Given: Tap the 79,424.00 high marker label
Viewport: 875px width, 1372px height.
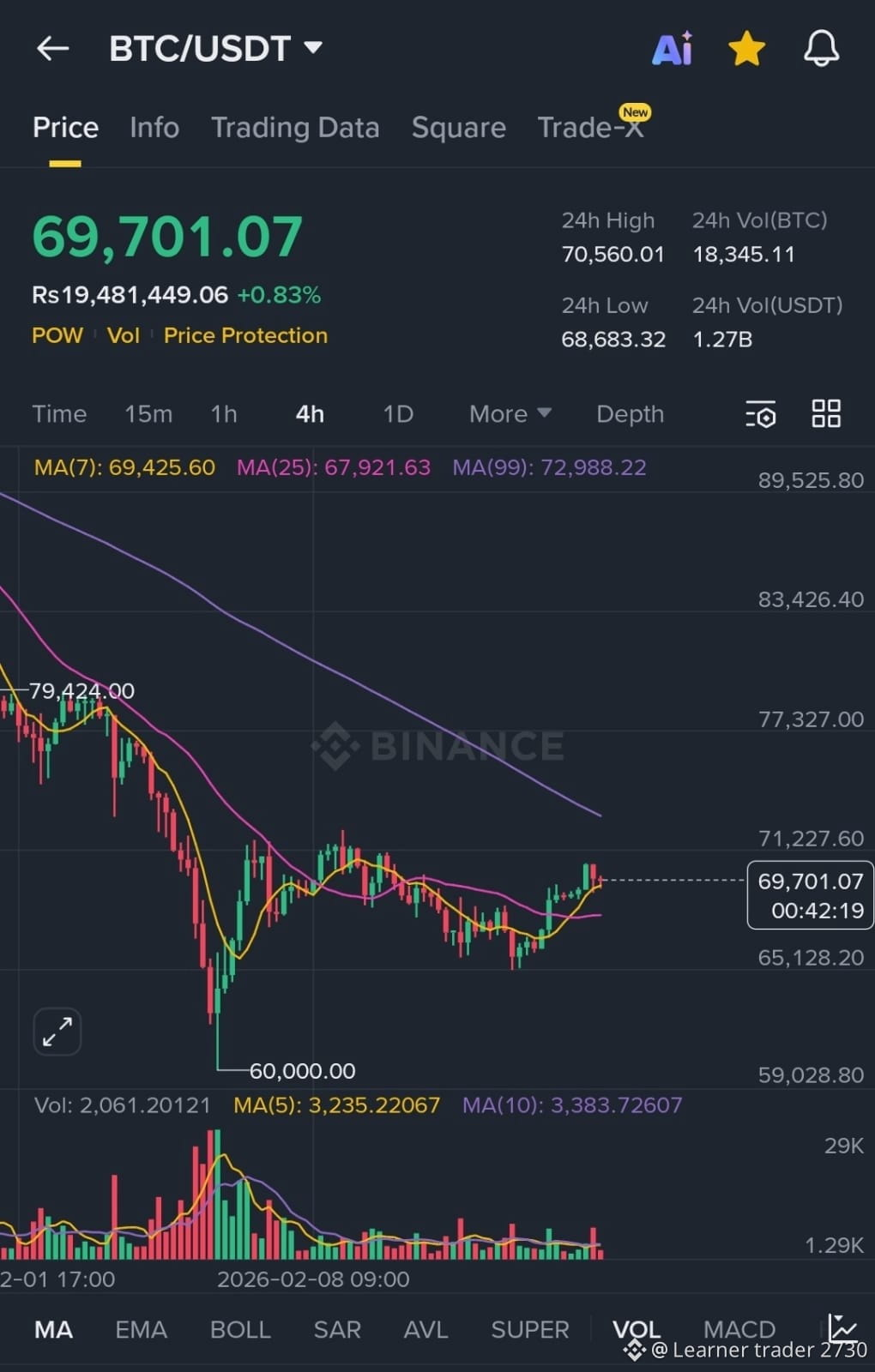Looking at the screenshot, I should pos(81,691).
